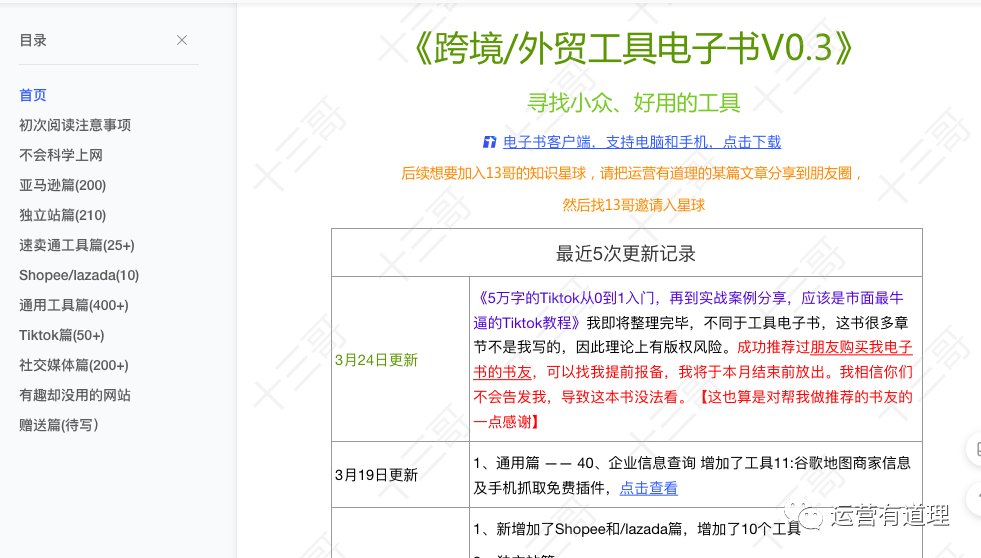
Task: Click the upper floating button on right edge
Action: pos(975,449)
